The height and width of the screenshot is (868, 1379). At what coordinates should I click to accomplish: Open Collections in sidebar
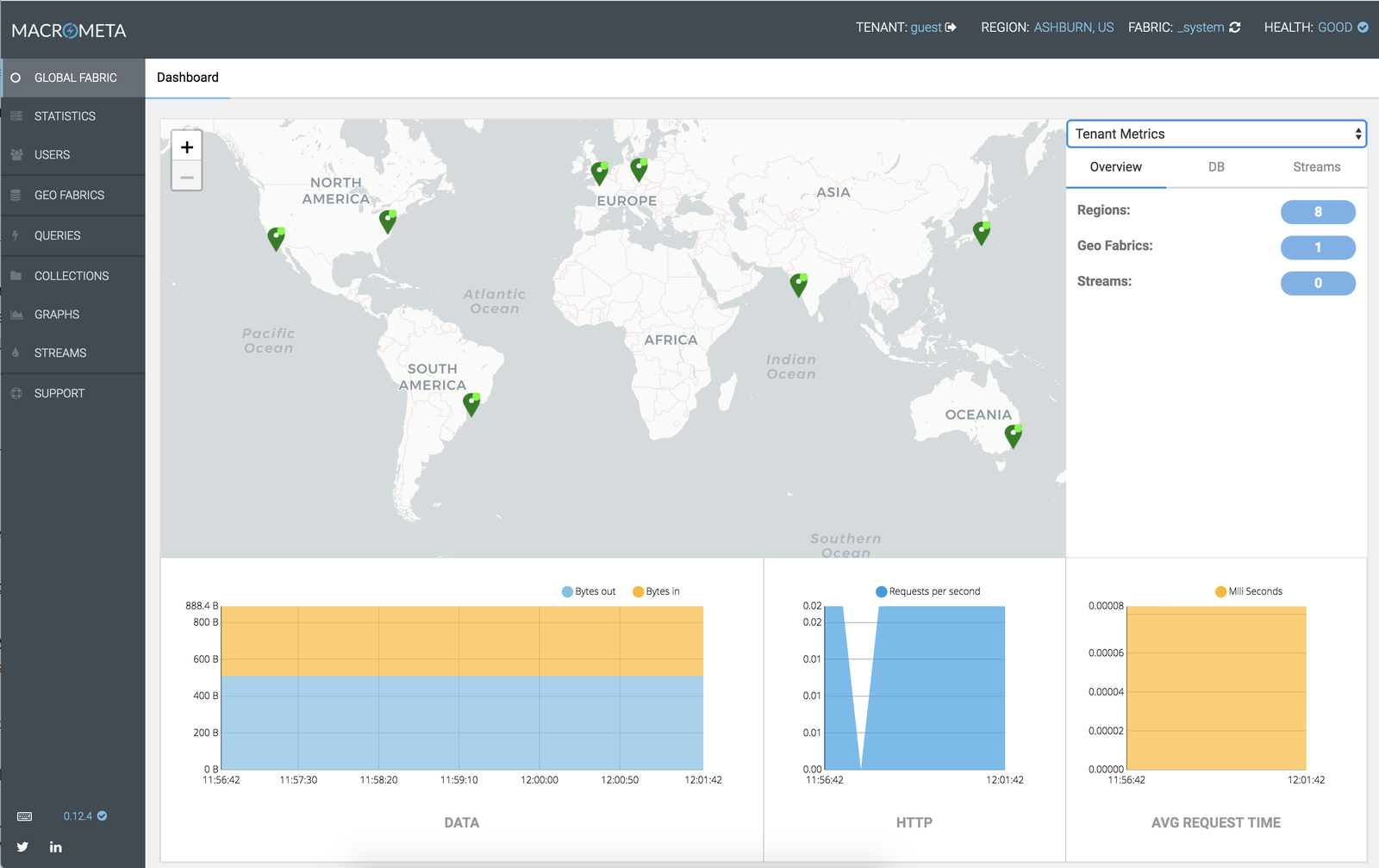click(73, 276)
